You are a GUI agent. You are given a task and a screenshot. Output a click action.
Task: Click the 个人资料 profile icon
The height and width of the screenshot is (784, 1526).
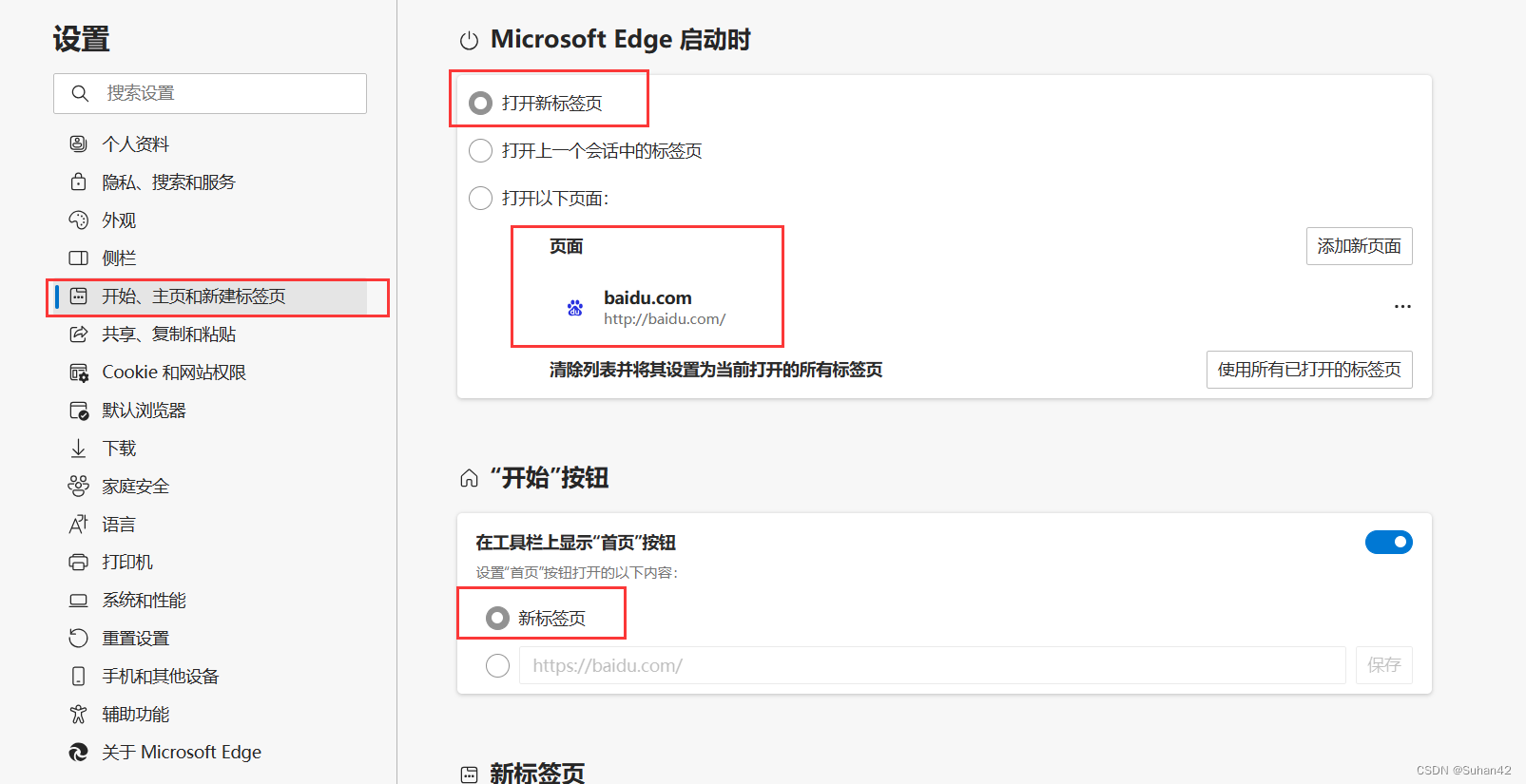pos(79,143)
